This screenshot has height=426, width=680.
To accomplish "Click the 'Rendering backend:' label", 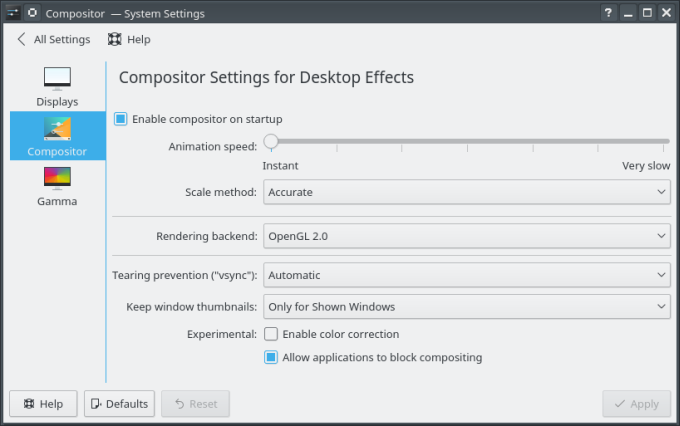I will pos(206,236).
